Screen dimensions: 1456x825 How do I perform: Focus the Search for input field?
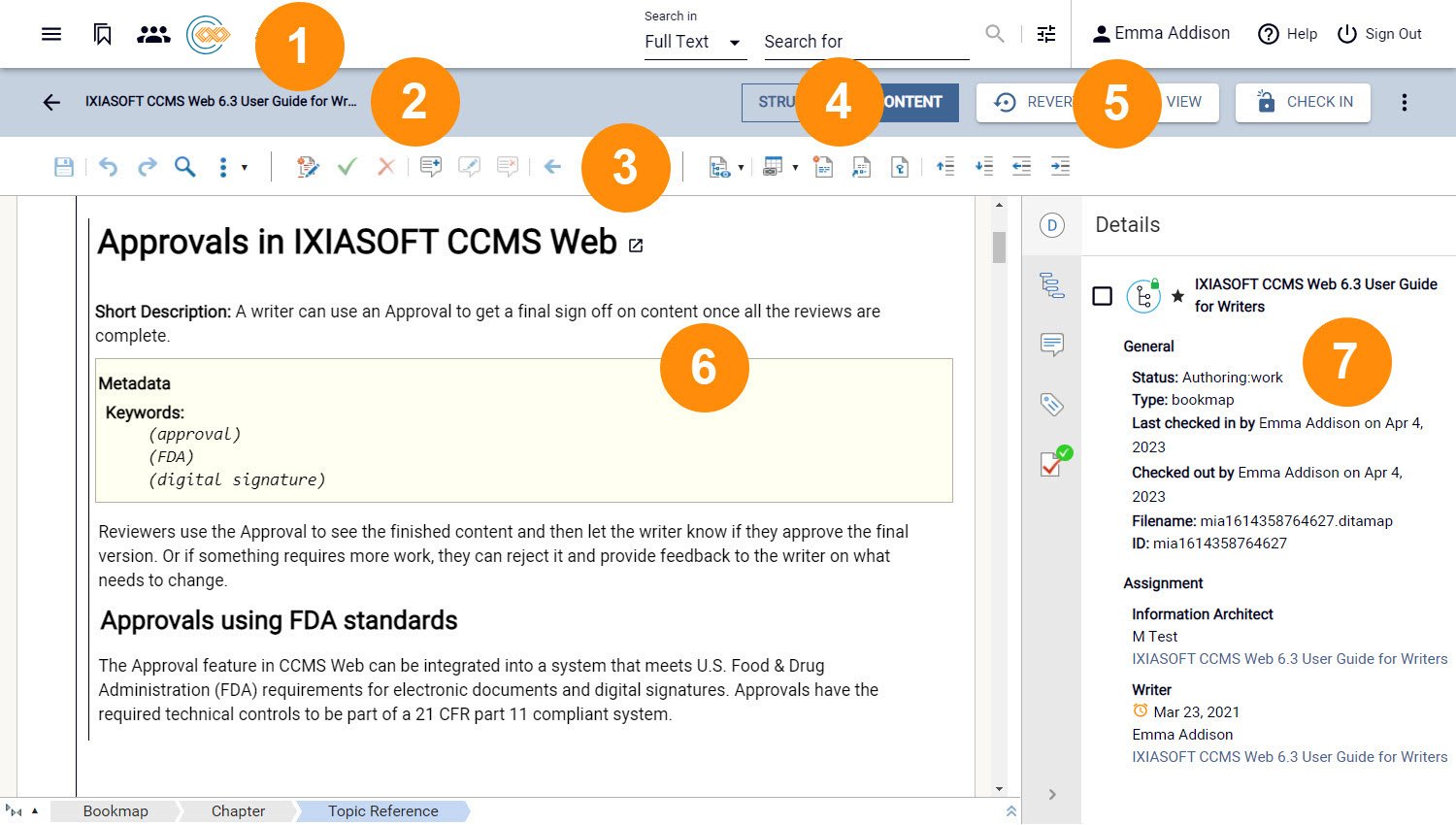tap(866, 42)
